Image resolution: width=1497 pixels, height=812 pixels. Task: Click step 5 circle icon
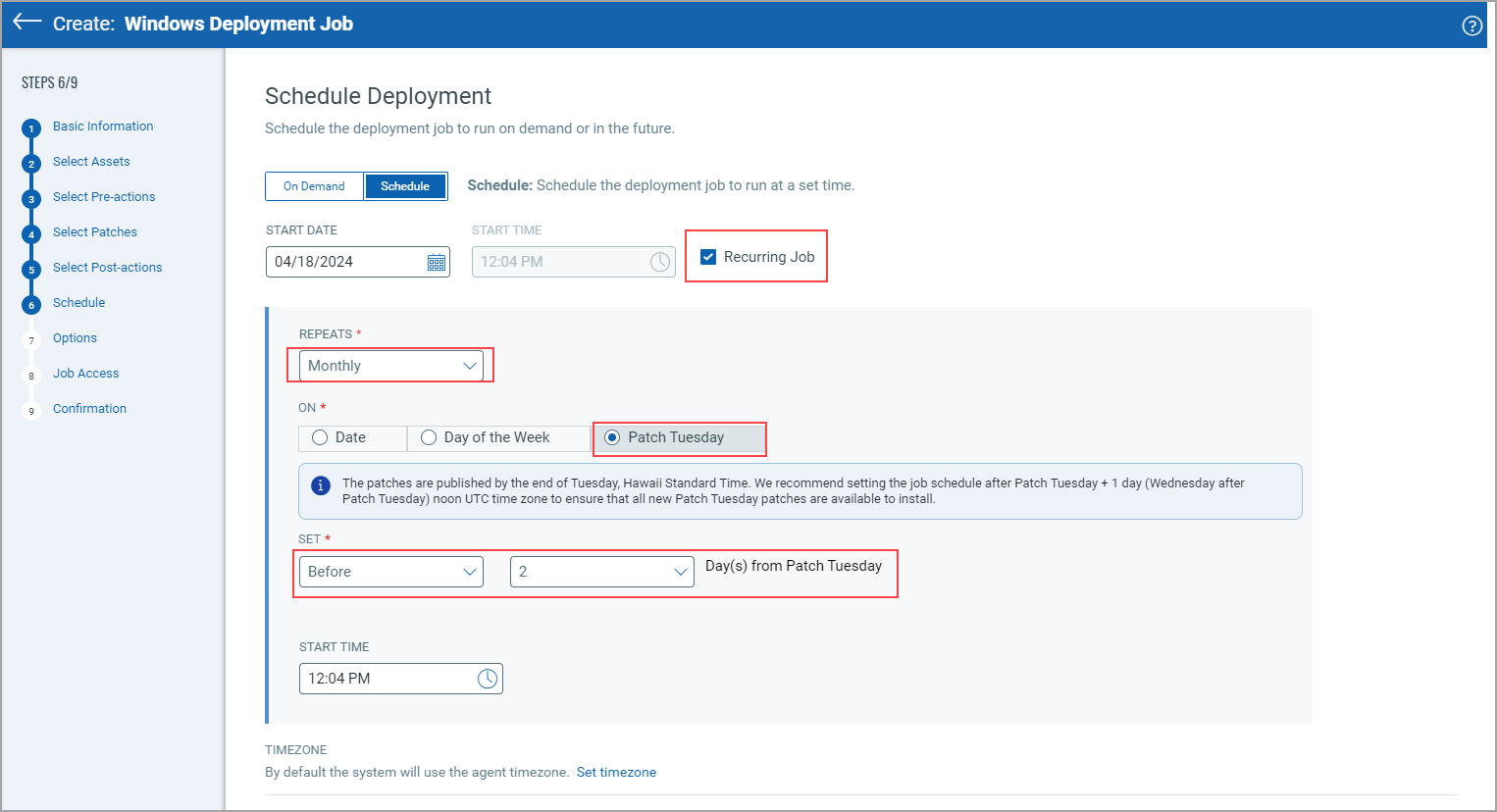click(x=31, y=270)
